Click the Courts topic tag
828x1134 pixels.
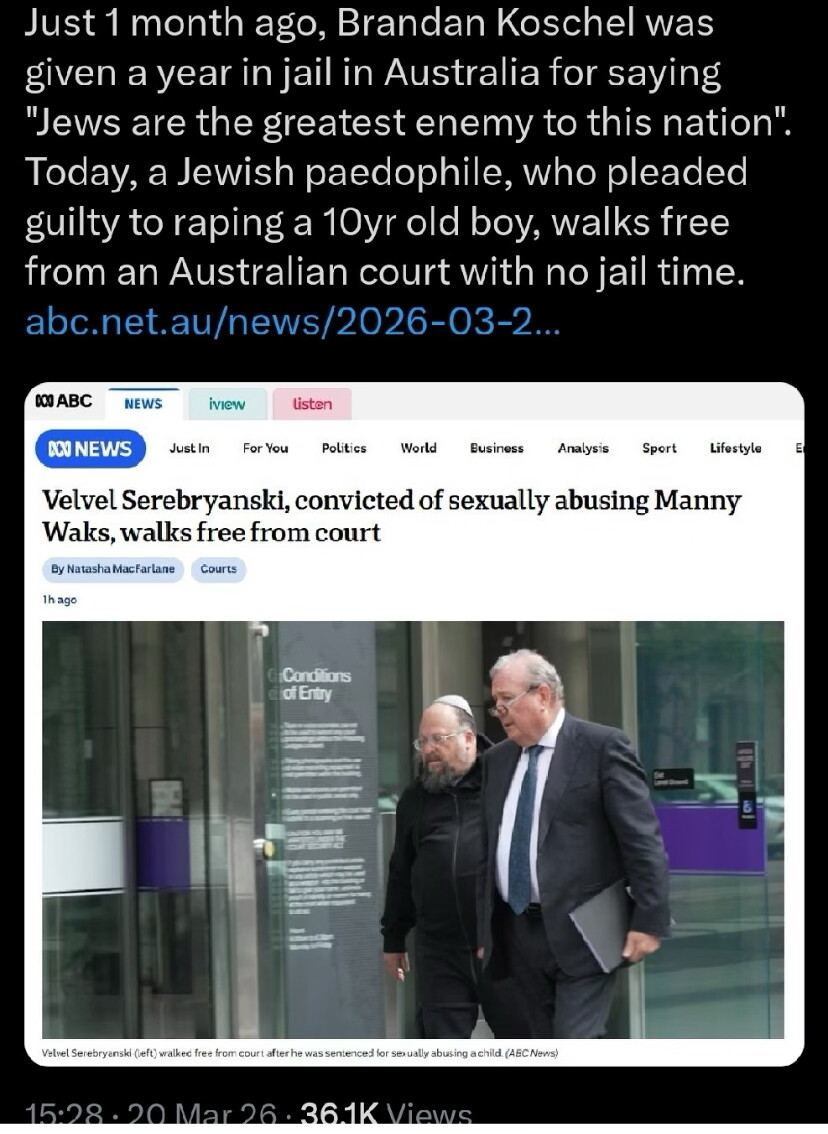(218, 569)
